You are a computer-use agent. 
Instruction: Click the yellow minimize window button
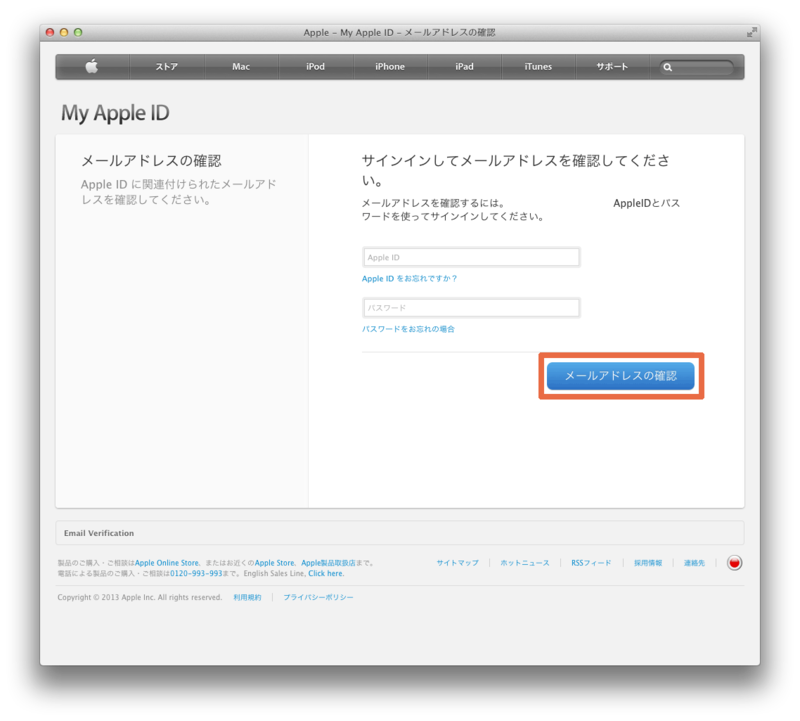point(64,32)
